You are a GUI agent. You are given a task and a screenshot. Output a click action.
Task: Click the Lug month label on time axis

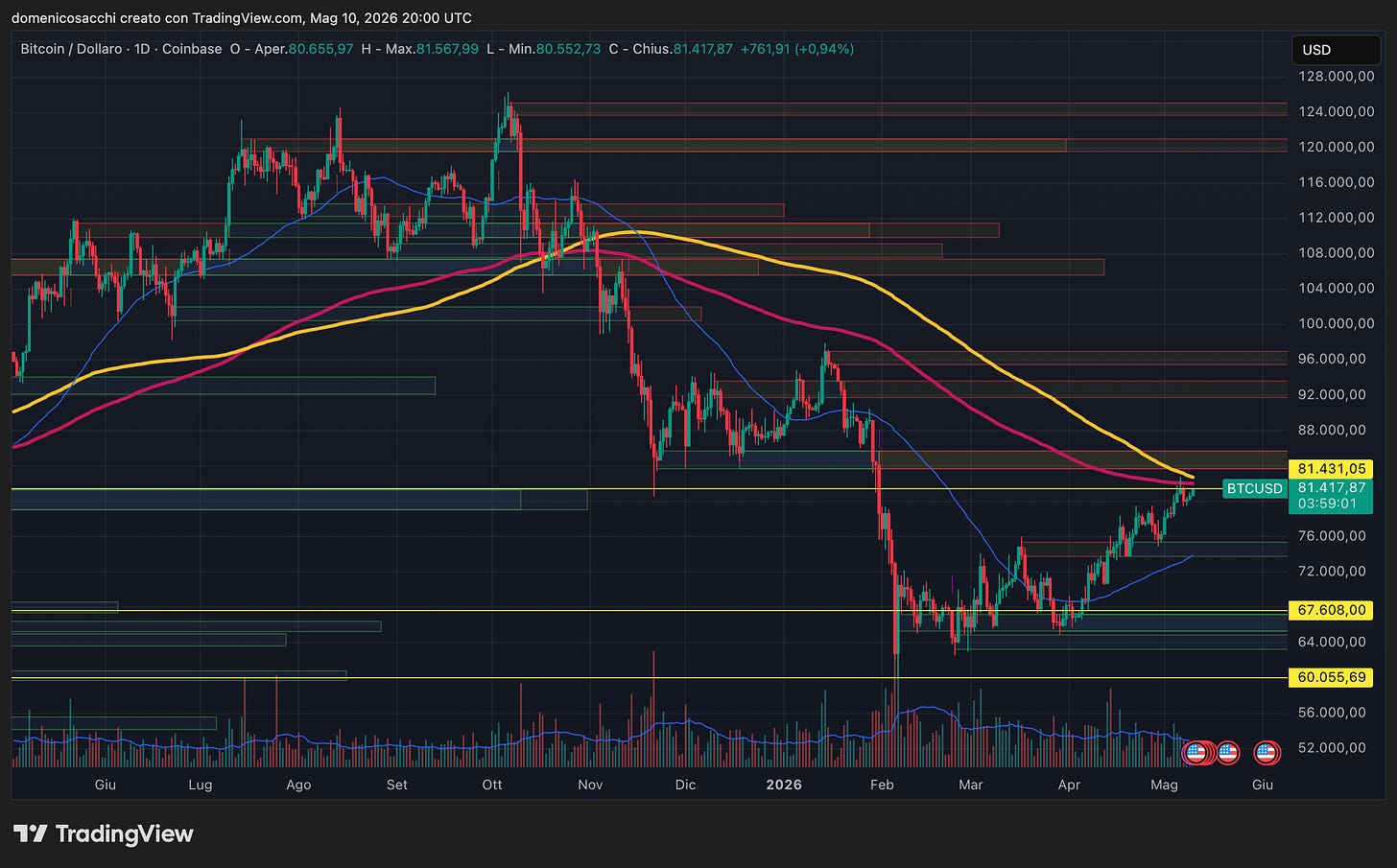coord(200,785)
